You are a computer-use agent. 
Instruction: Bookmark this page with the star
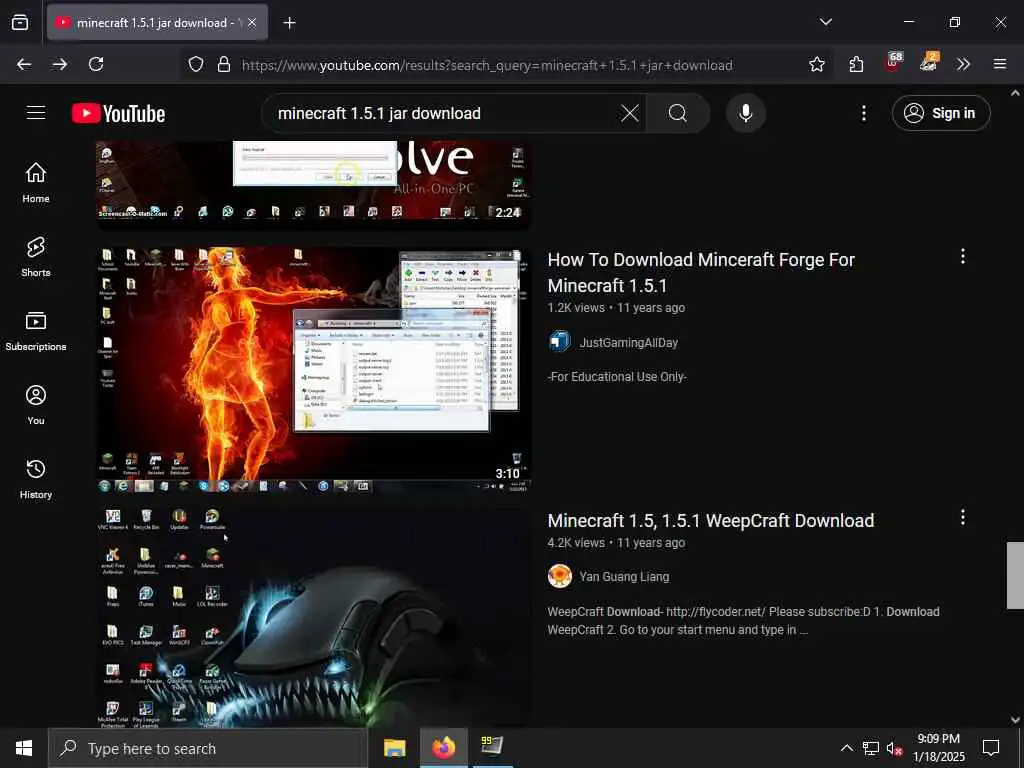[x=816, y=64]
